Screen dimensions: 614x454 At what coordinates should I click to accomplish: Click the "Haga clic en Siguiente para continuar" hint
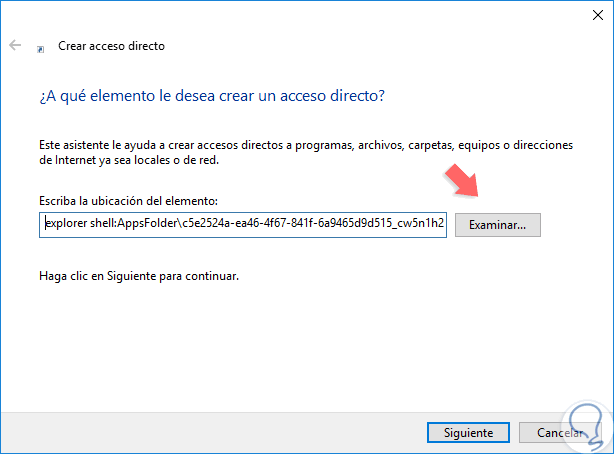tap(140, 275)
